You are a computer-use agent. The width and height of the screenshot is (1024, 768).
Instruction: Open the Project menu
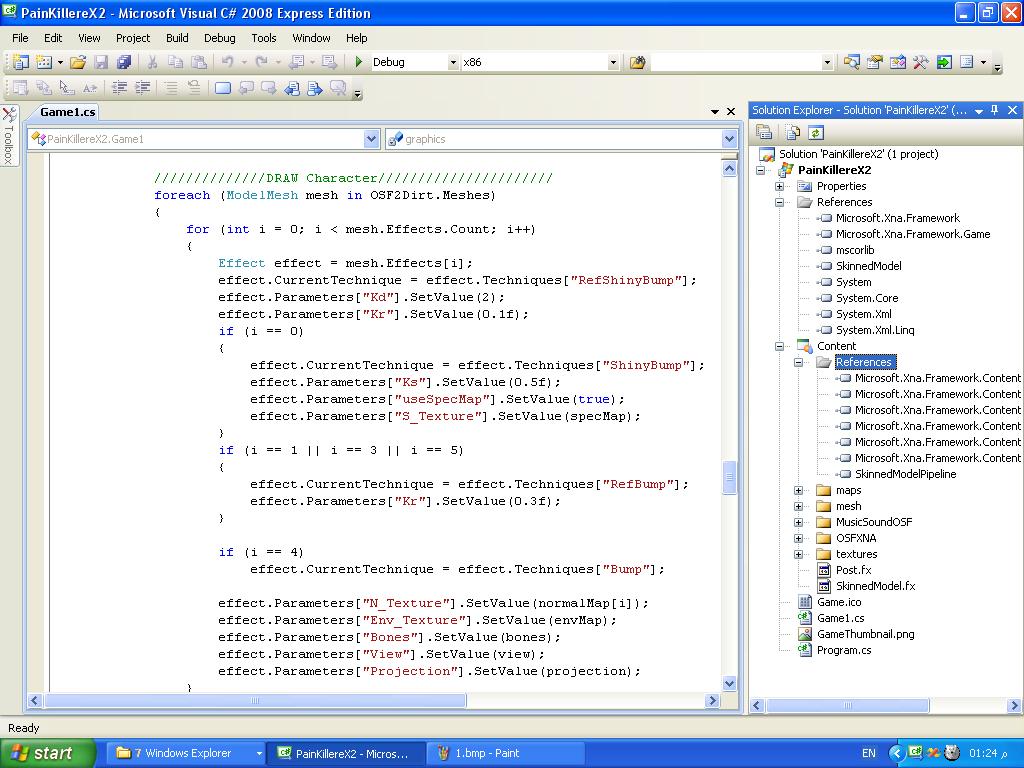133,38
